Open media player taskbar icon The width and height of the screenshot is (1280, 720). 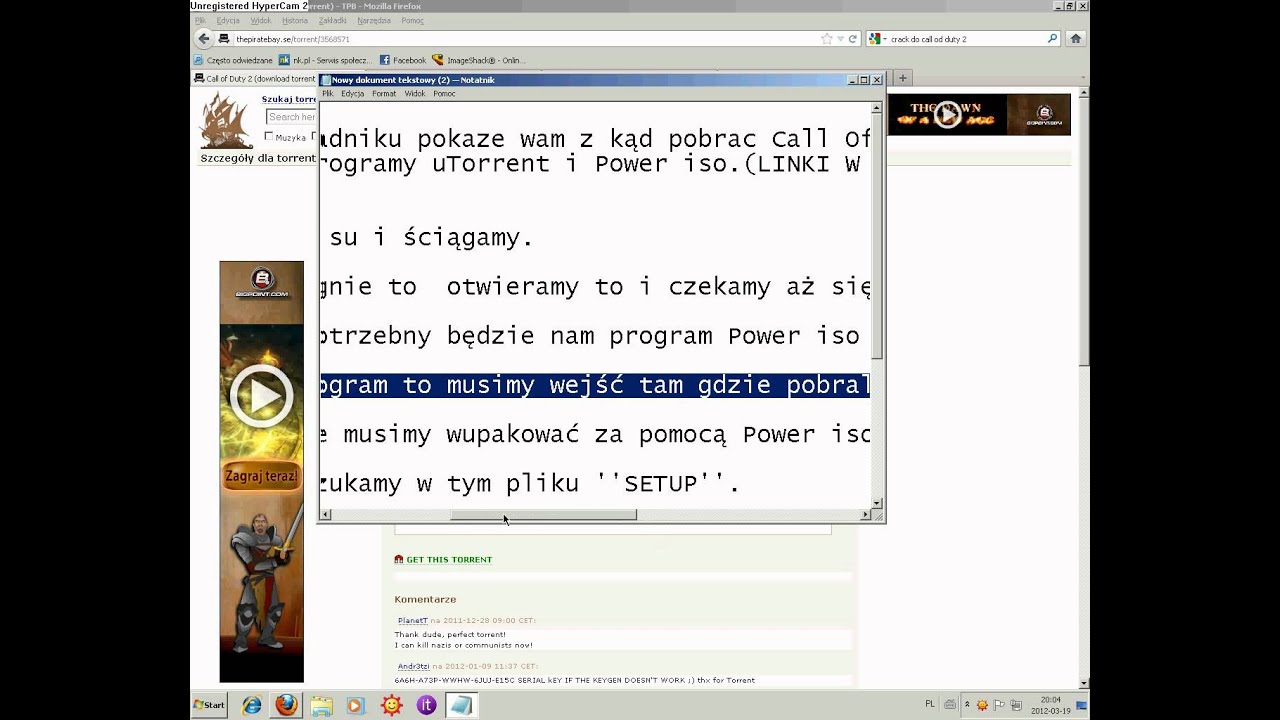[355, 705]
